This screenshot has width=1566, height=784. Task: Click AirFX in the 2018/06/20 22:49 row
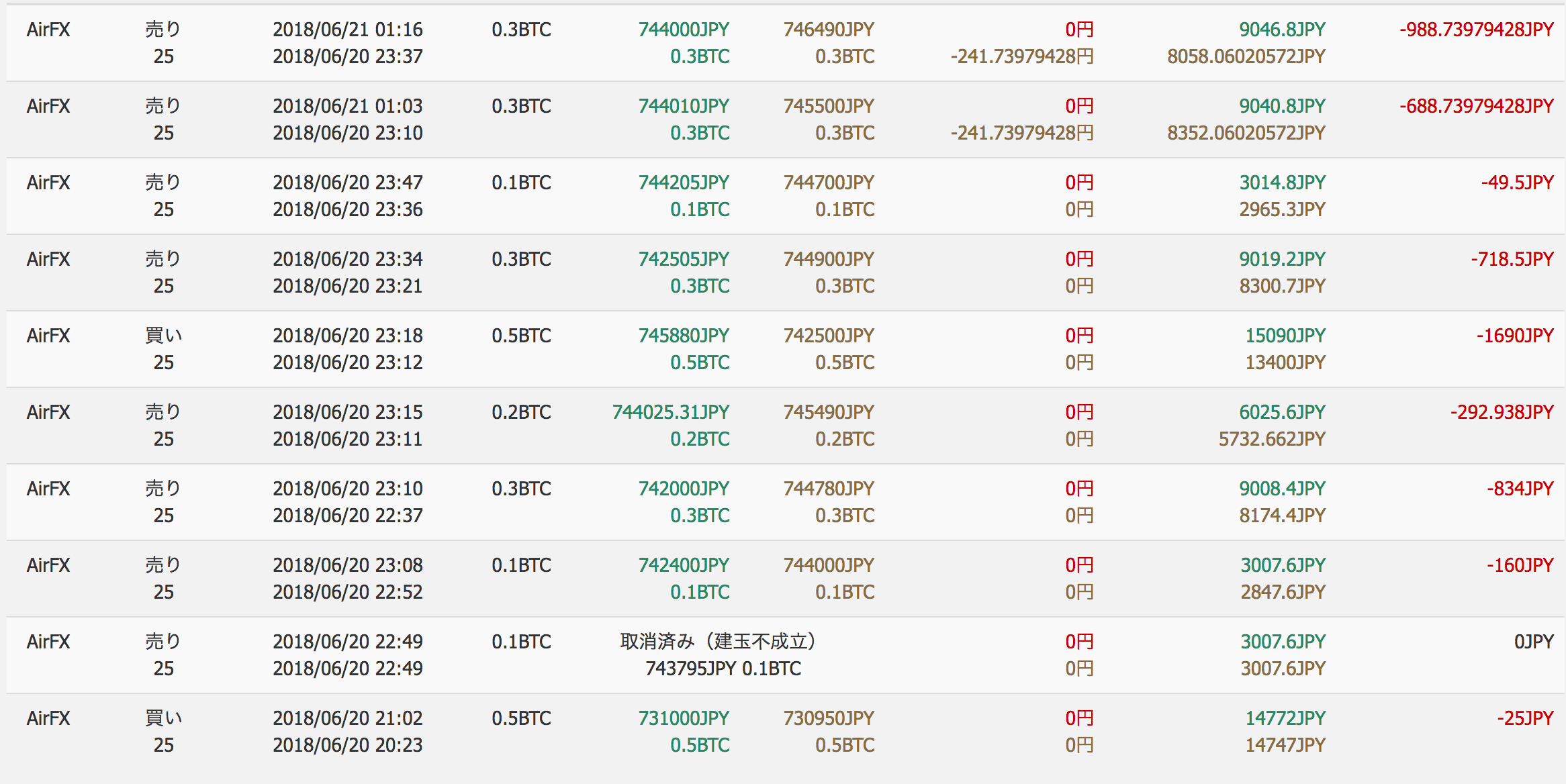(x=48, y=642)
